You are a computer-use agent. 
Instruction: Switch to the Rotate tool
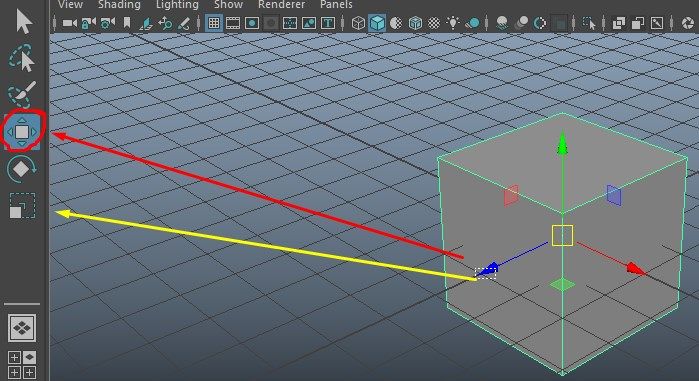coord(21,169)
